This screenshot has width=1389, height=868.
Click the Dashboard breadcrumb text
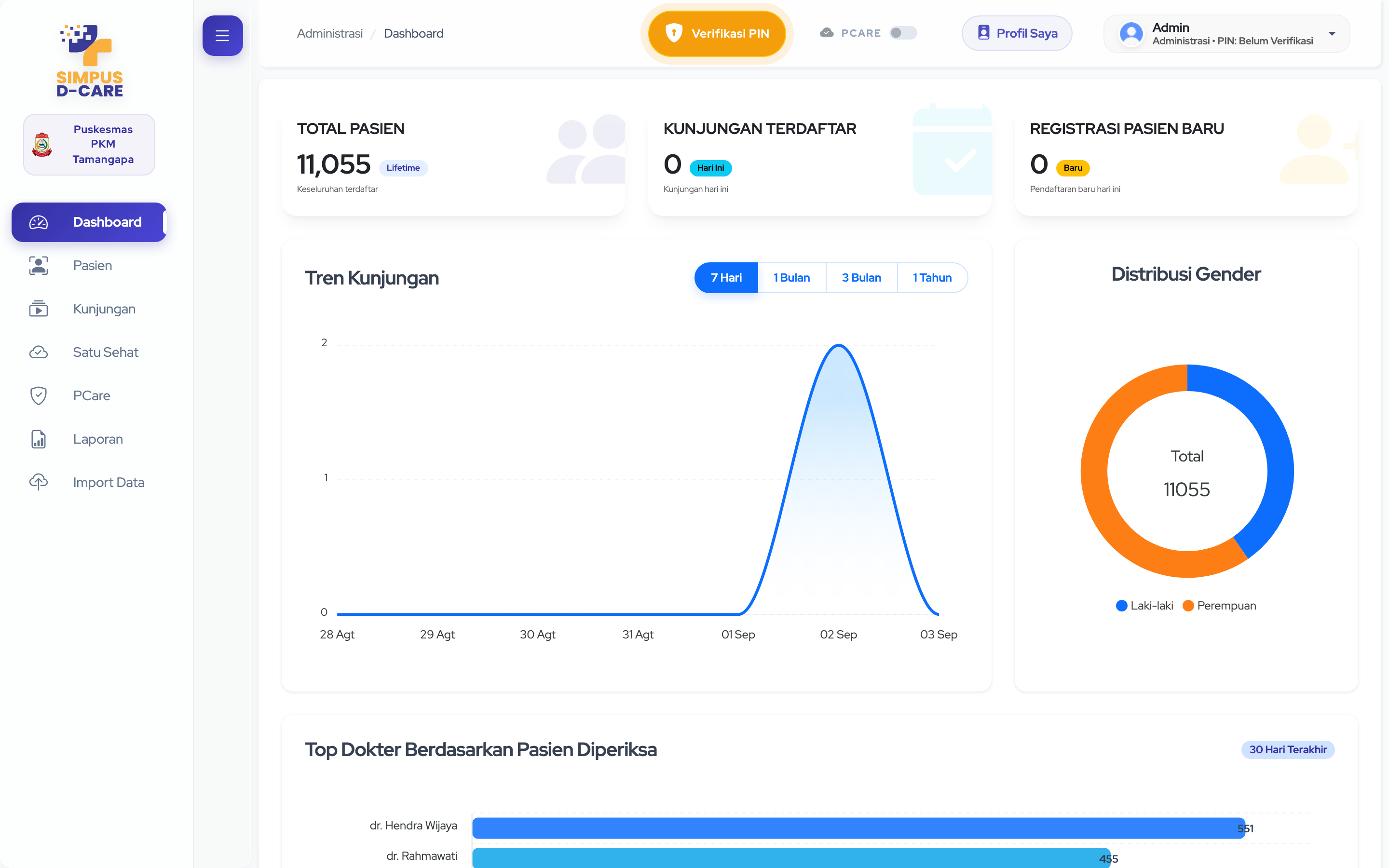(x=413, y=33)
